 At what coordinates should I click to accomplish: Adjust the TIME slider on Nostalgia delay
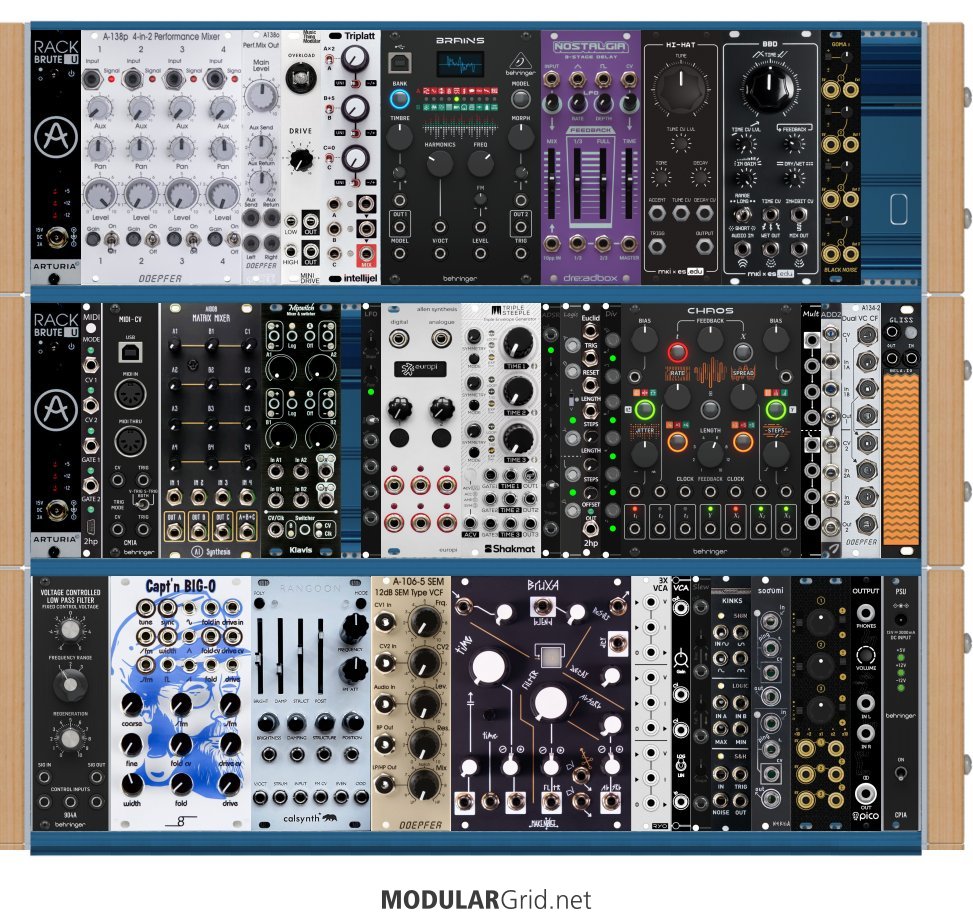(629, 184)
